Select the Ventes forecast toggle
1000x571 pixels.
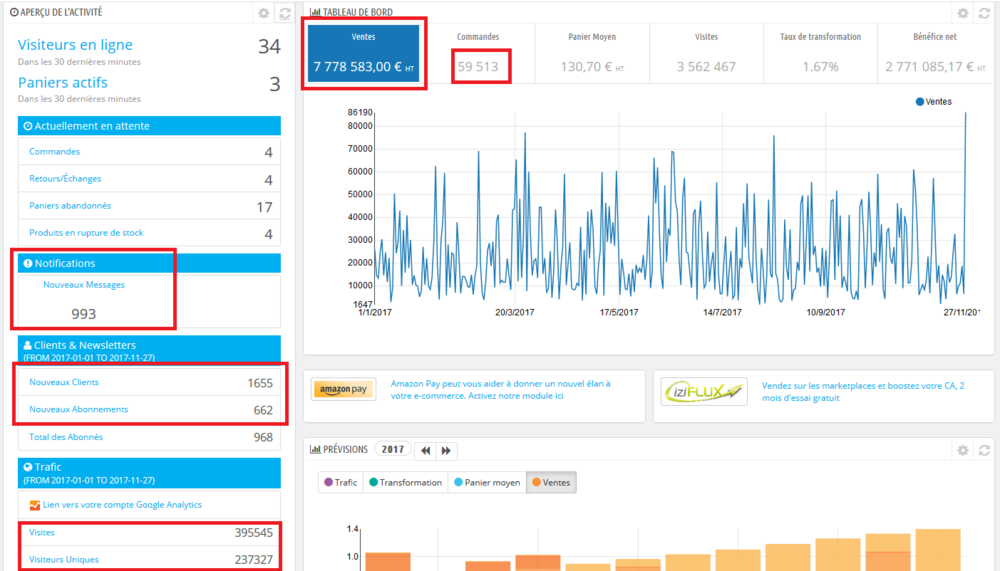(x=552, y=482)
